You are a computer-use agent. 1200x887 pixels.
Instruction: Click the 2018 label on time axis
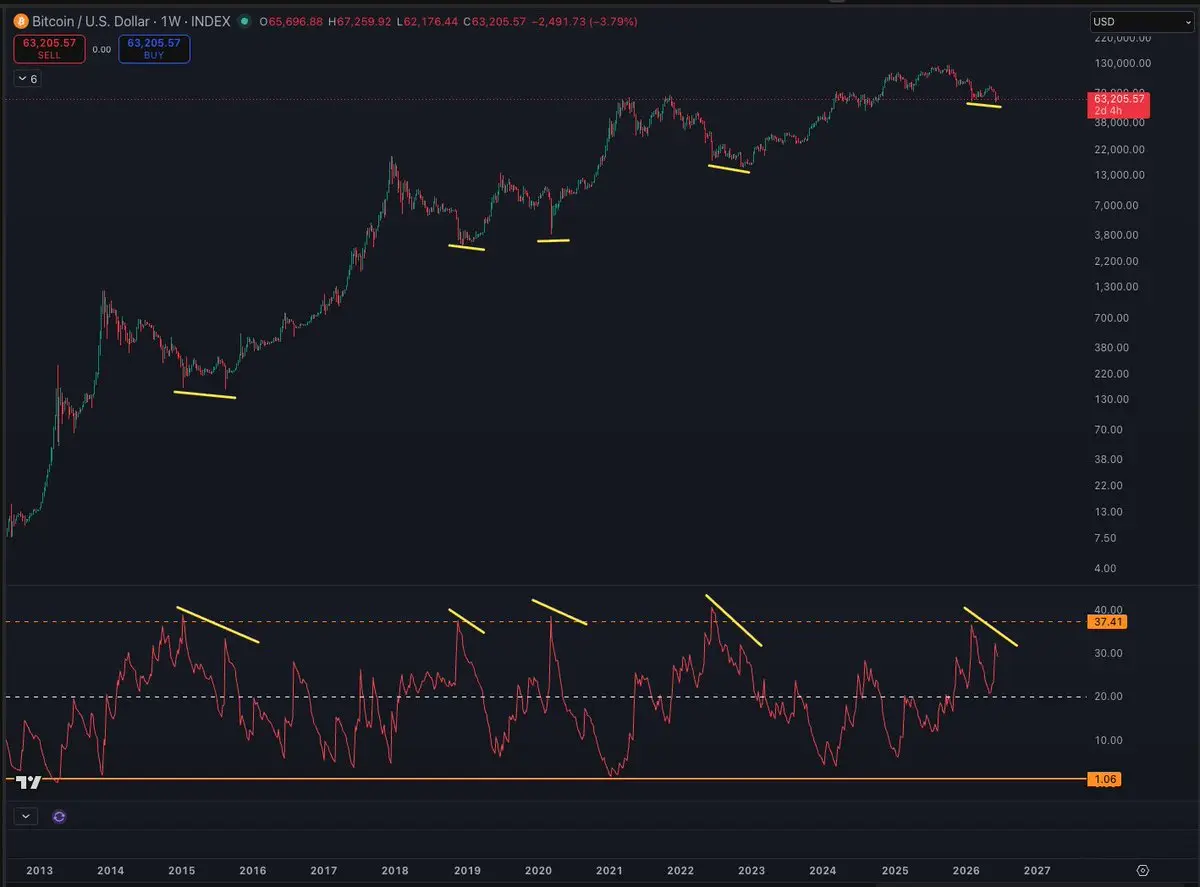coord(395,871)
